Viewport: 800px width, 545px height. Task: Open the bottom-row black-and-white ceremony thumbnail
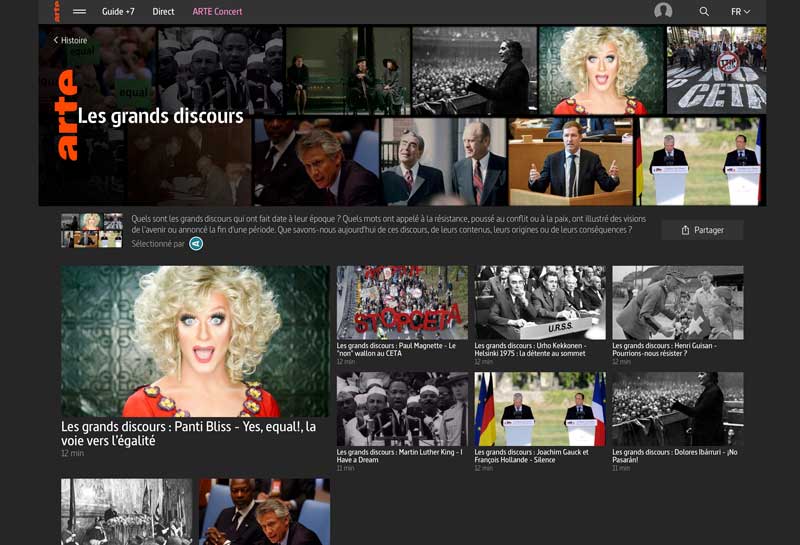(x=127, y=512)
